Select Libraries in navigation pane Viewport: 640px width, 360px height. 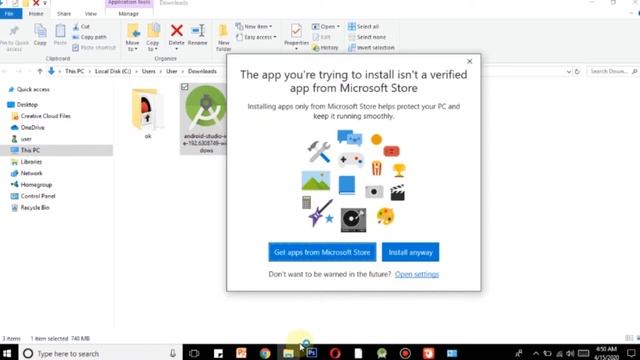pyautogui.click(x=31, y=162)
